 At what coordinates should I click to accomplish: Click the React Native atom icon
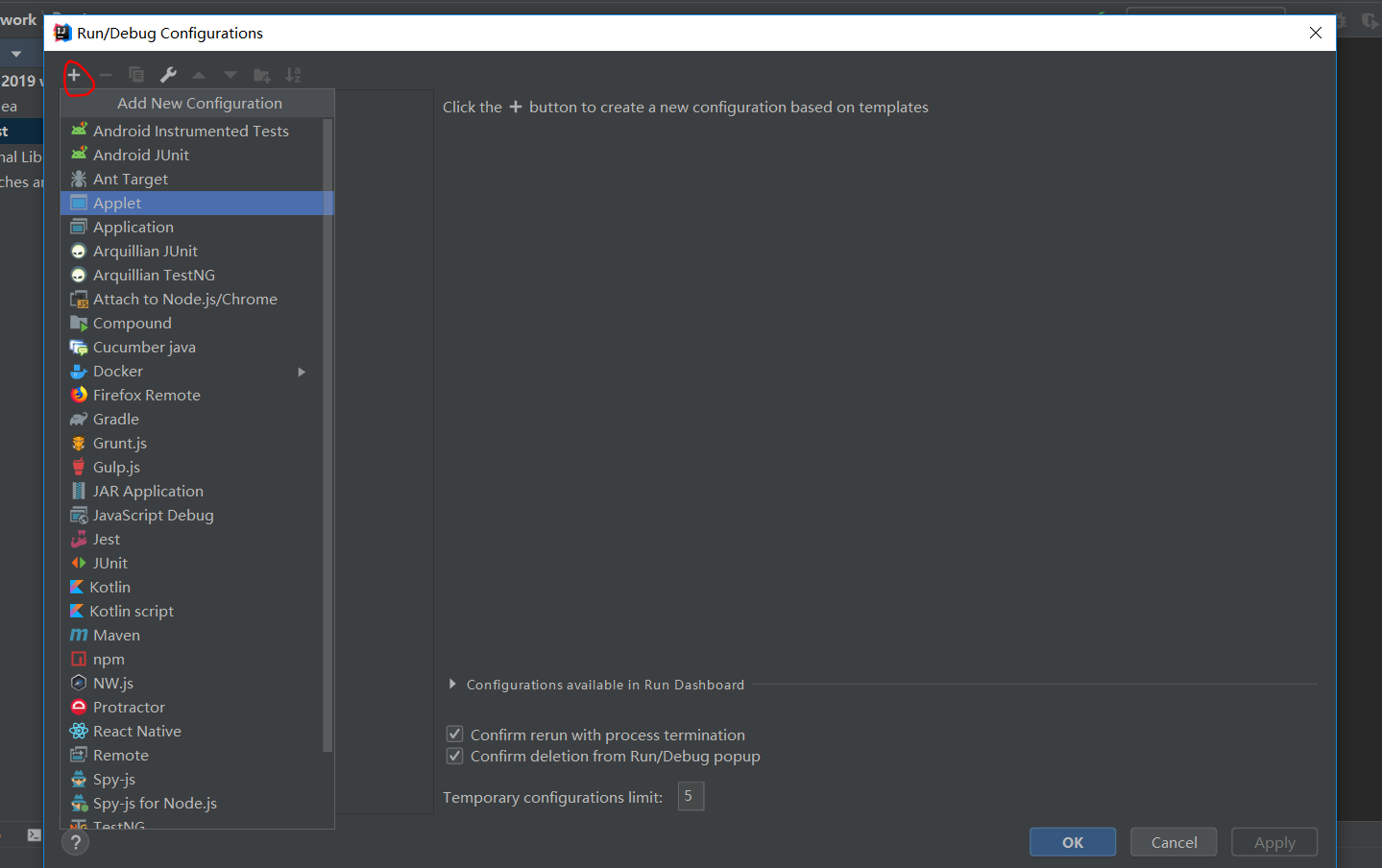click(79, 731)
